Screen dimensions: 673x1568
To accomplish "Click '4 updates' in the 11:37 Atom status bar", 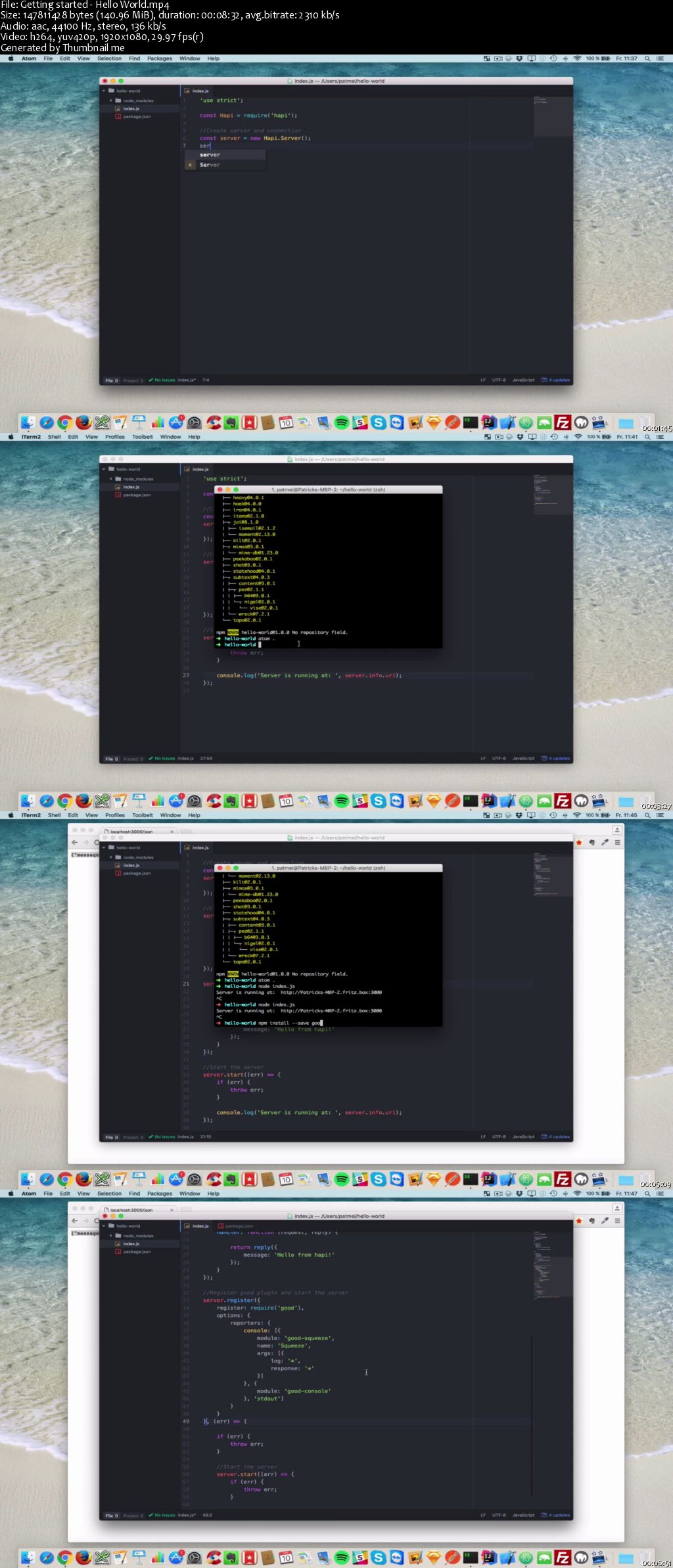I will pos(556,380).
